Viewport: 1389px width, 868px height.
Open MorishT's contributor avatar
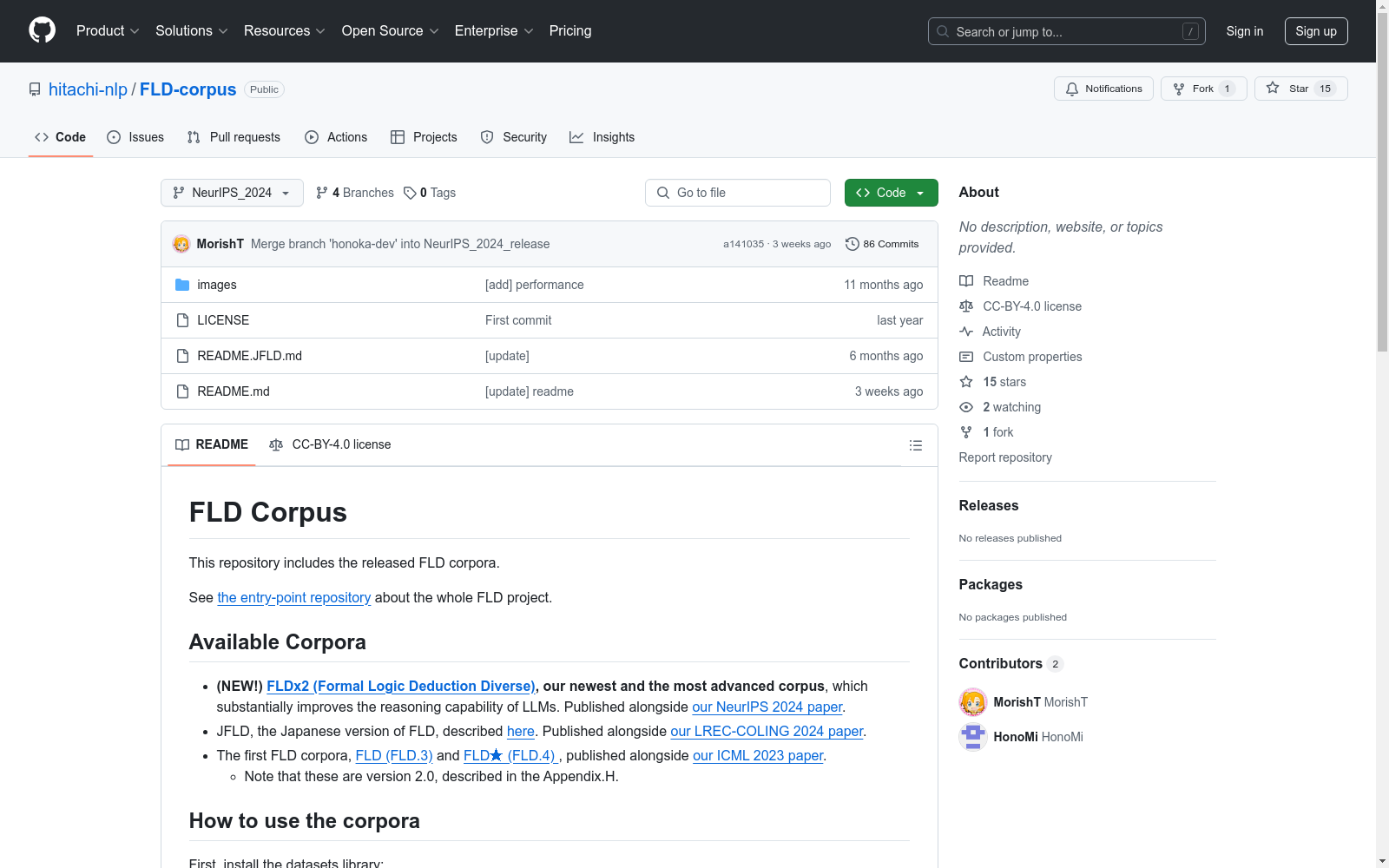(x=973, y=702)
